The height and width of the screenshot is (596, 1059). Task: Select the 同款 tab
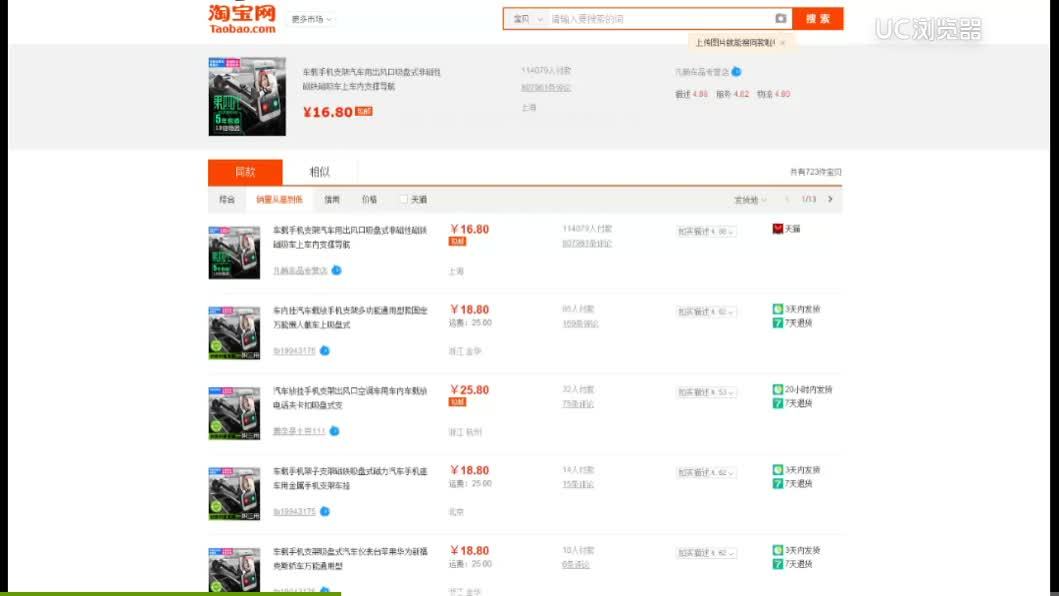(x=245, y=172)
